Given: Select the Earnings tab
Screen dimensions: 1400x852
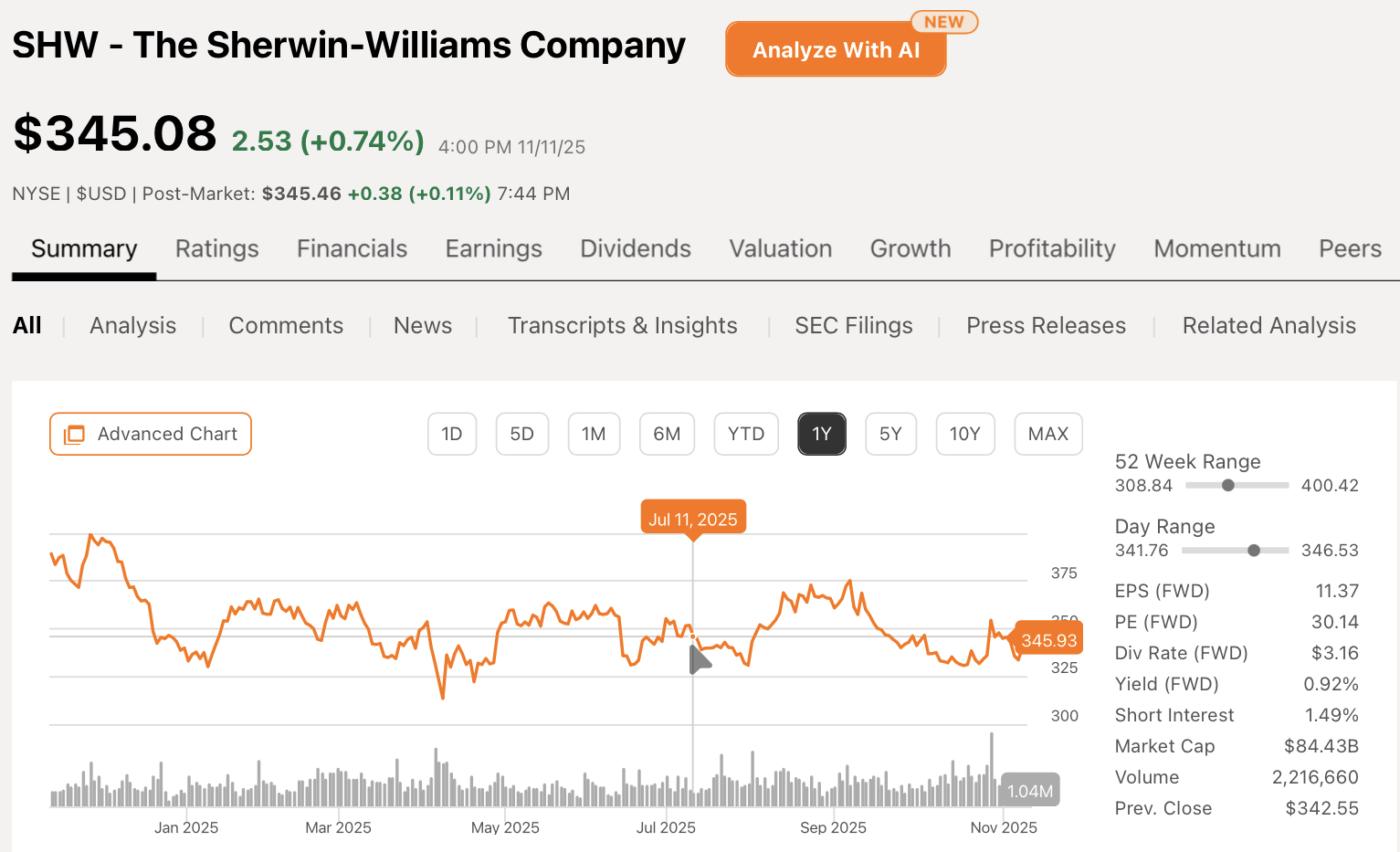Looking at the screenshot, I should coord(493,248).
